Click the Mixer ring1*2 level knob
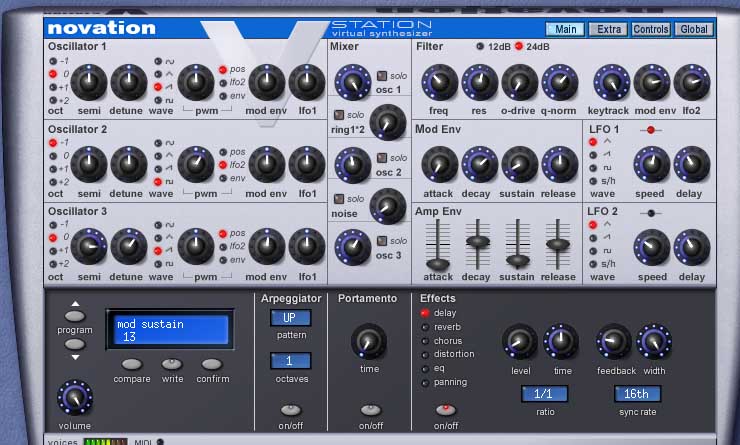The image size is (740, 445). click(388, 123)
